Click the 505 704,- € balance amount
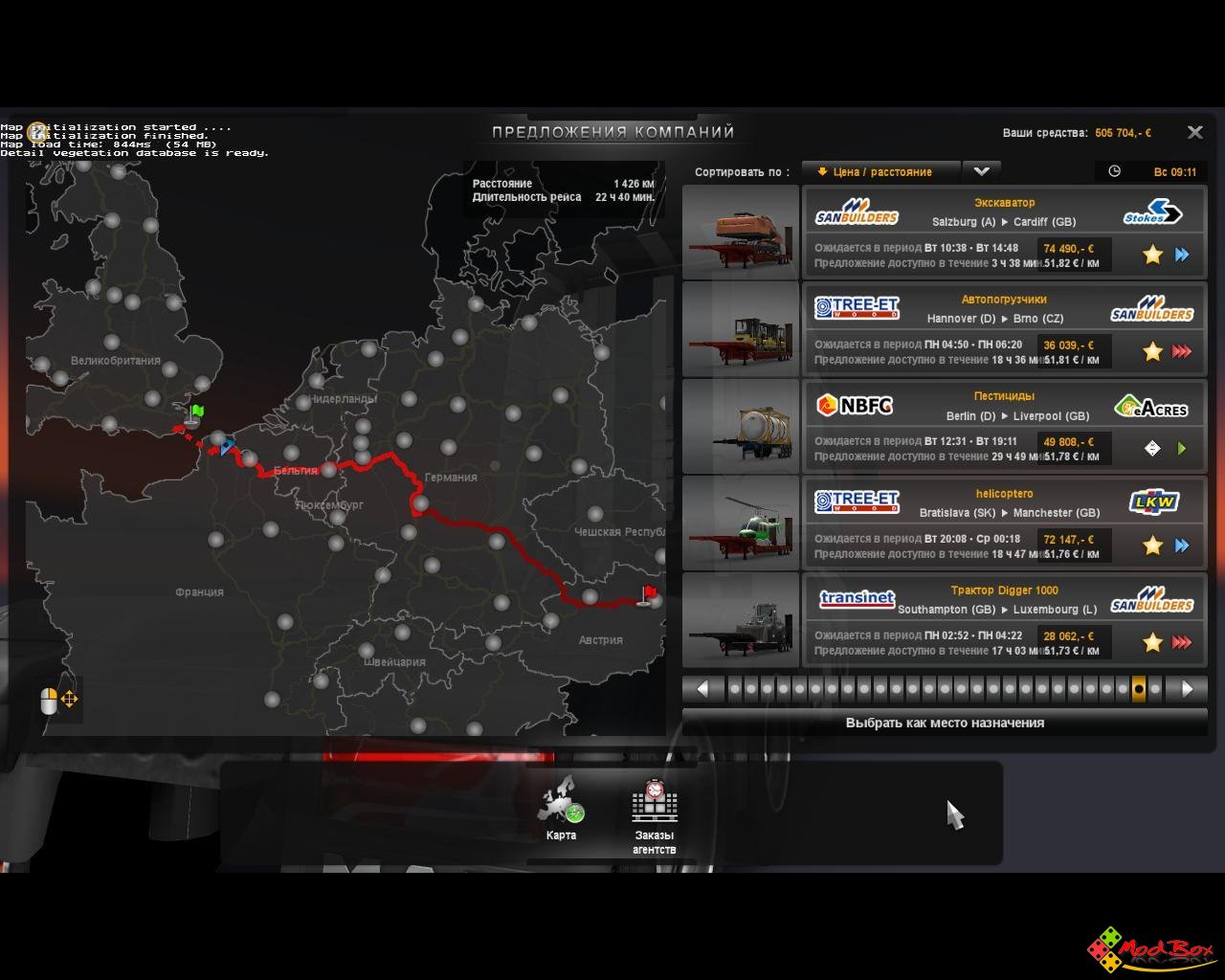 click(x=1124, y=133)
